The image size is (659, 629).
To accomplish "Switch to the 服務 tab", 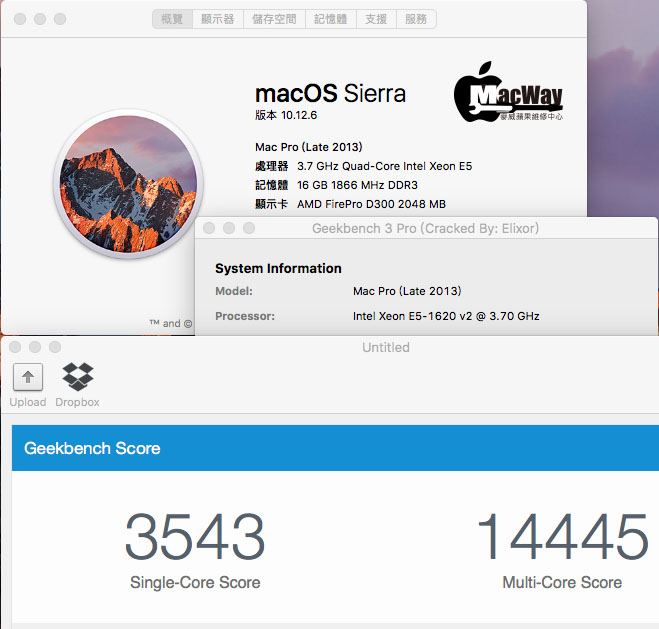I will pyautogui.click(x=416, y=19).
